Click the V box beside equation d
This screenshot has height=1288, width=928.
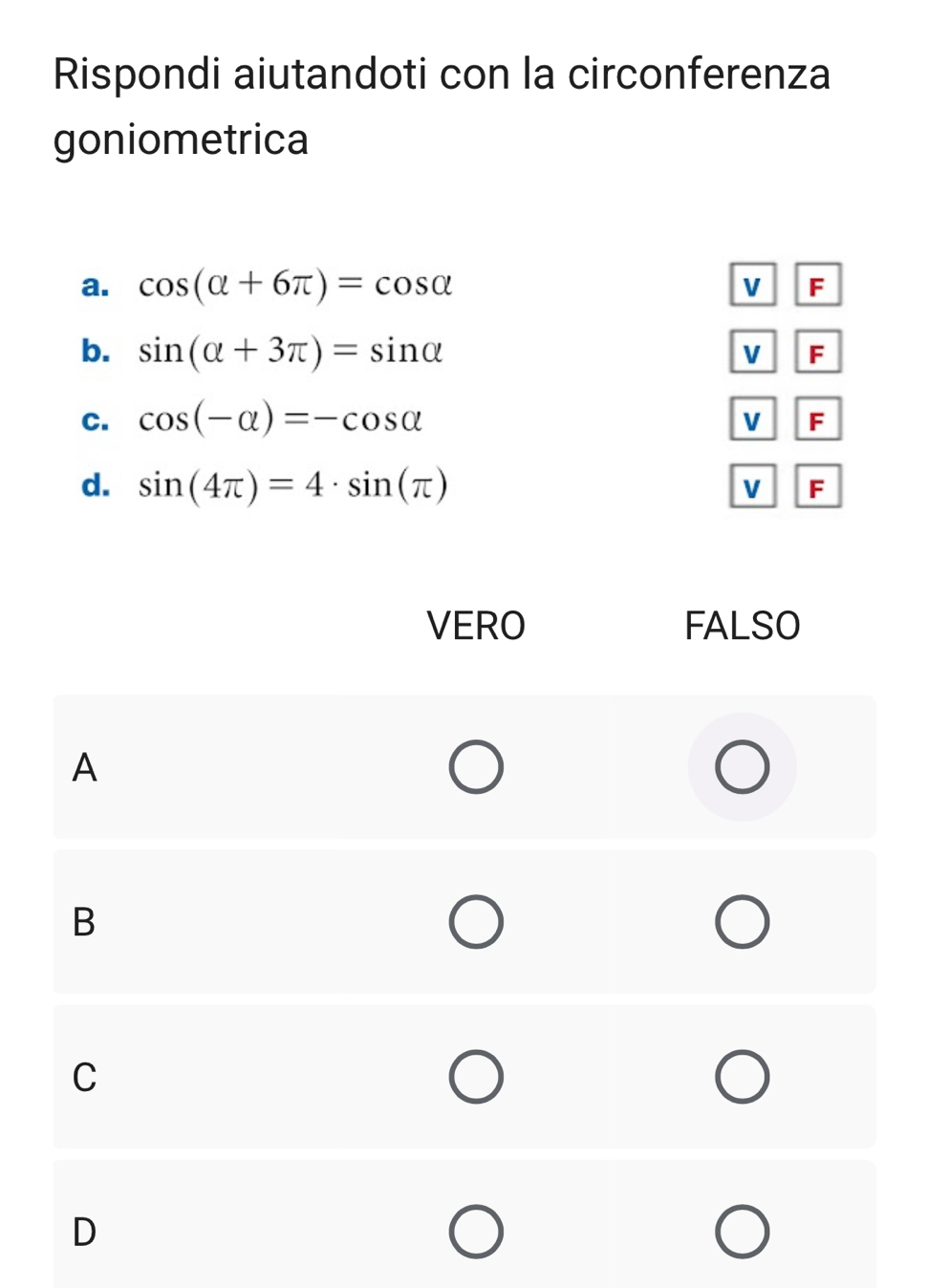pyautogui.click(x=752, y=487)
